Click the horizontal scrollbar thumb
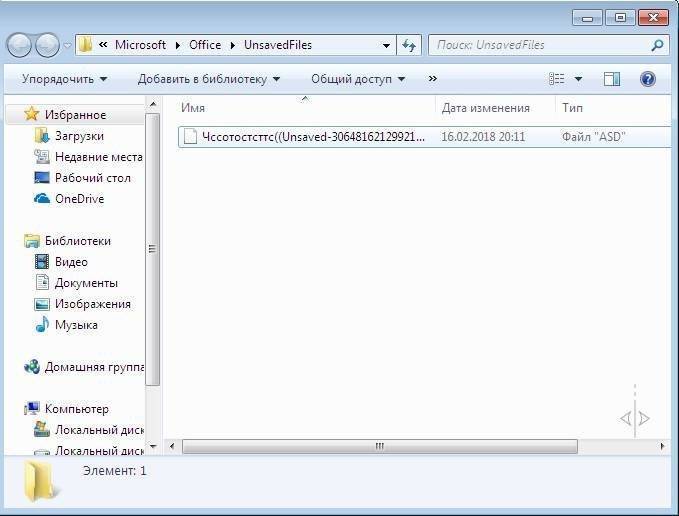Image resolution: width=679 pixels, height=516 pixels. [380, 446]
